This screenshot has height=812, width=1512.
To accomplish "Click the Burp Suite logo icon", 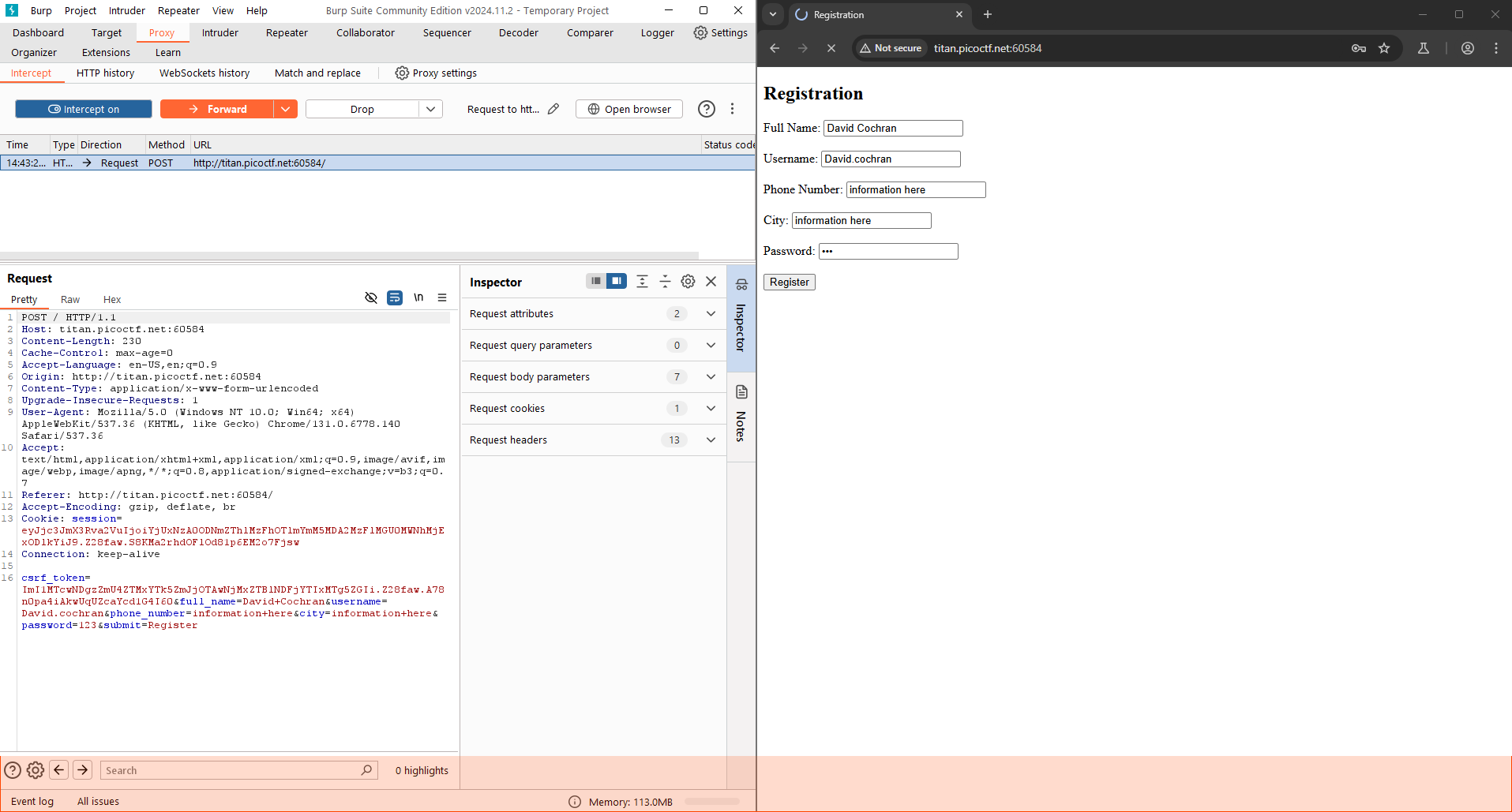I will [x=12, y=10].
